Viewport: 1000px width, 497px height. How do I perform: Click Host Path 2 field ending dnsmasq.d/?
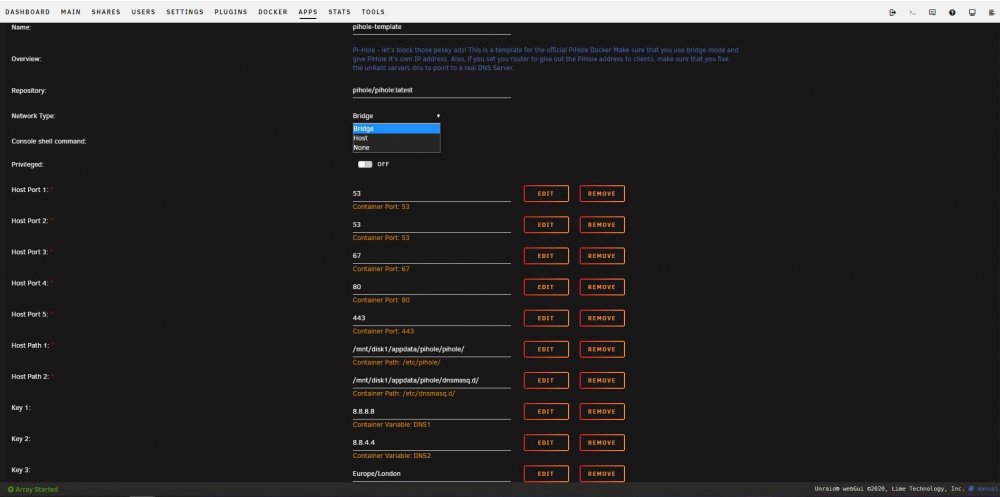431,380
